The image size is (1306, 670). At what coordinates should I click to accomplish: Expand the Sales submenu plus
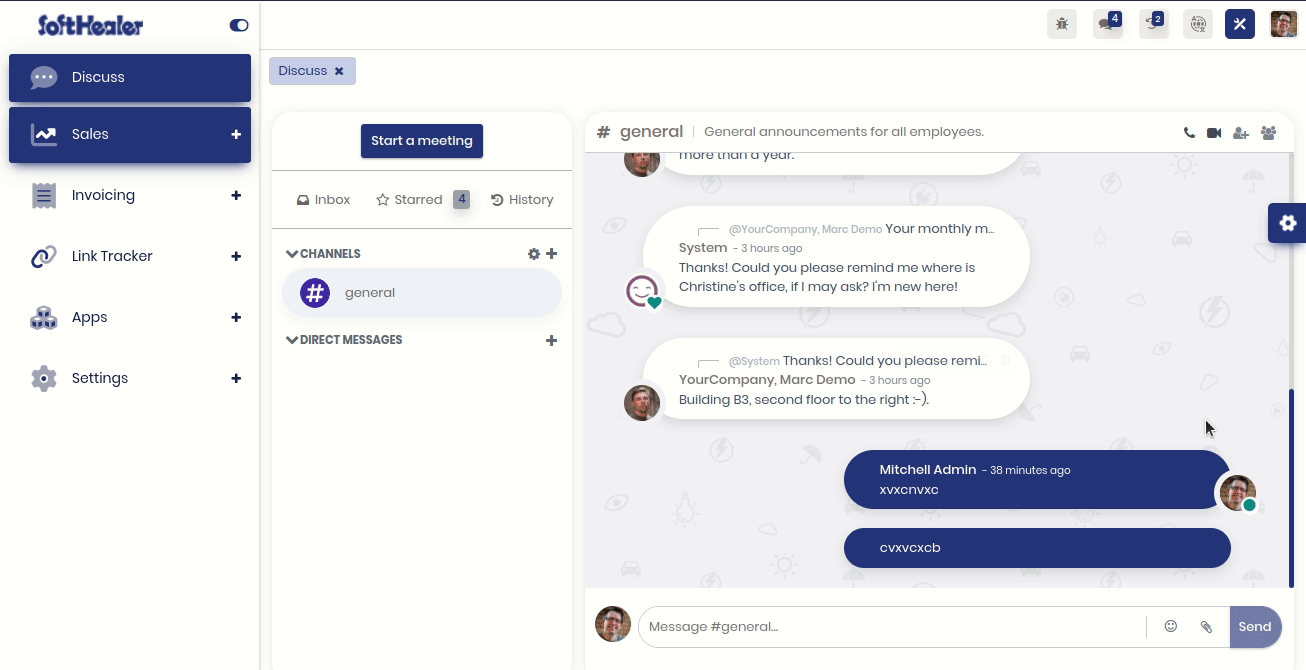pos(236,134)
